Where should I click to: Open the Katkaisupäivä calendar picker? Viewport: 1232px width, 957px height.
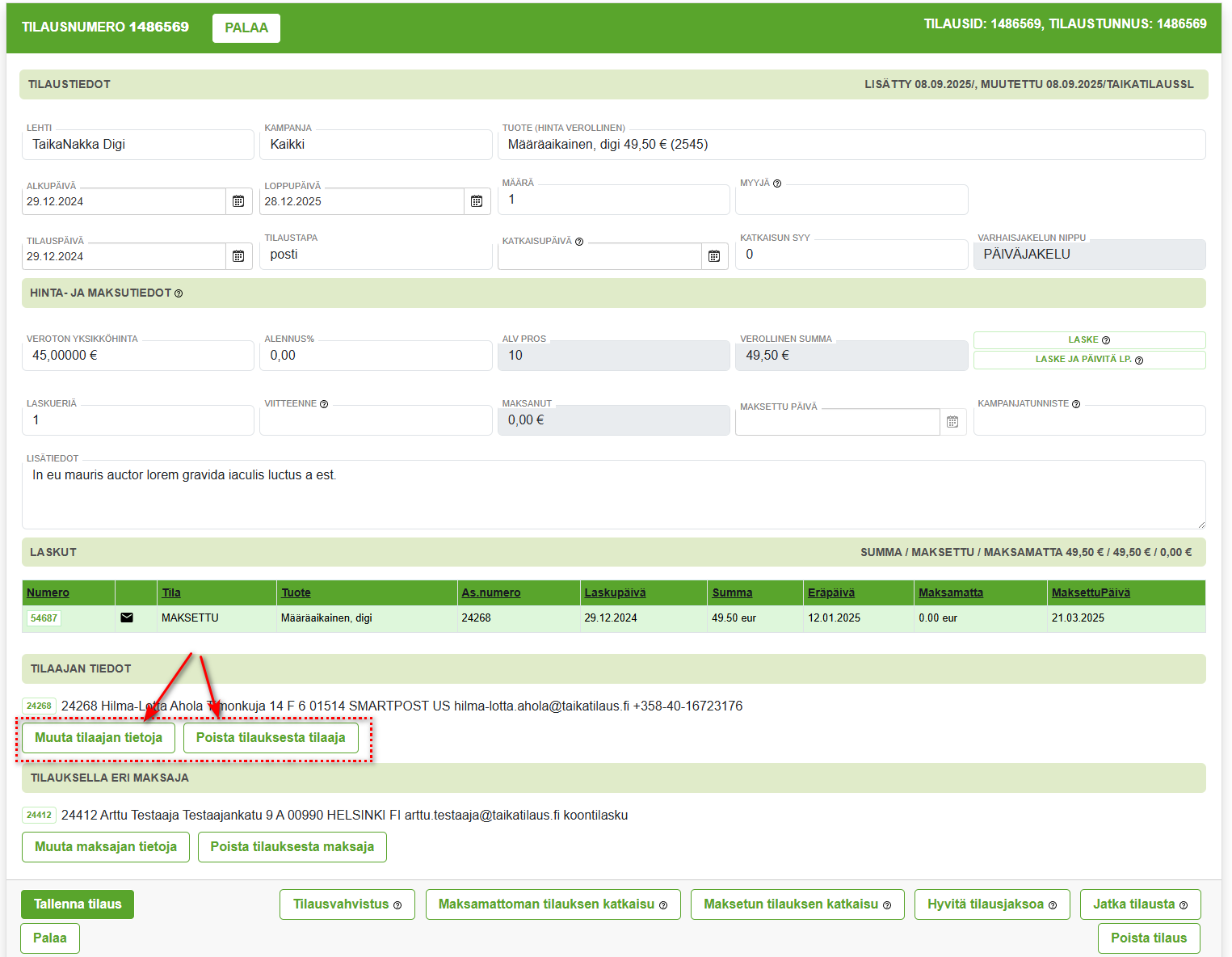(x=714, y=256)
